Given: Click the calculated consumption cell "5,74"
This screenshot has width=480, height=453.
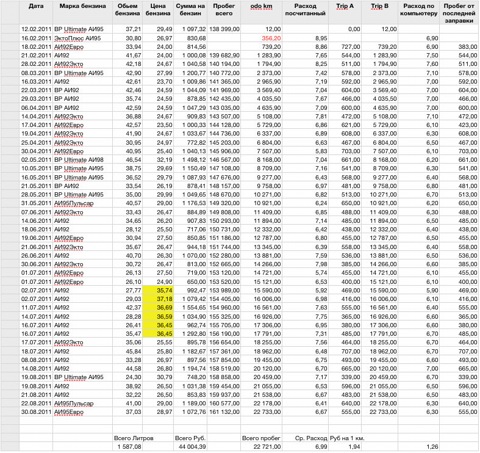Looking at the screenshot, I should [305, 273].
